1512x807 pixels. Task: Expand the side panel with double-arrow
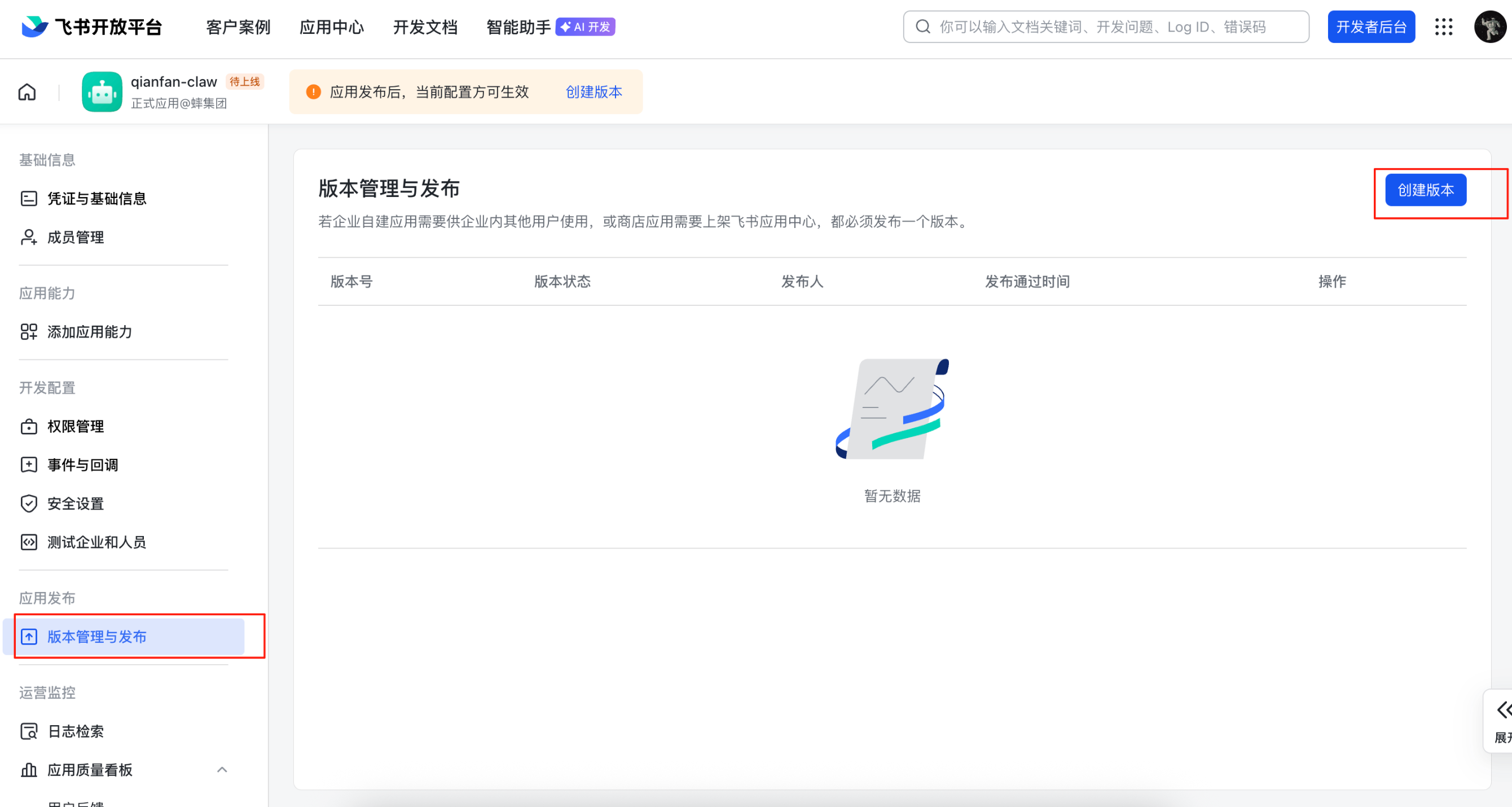[x=1502, y=710]
